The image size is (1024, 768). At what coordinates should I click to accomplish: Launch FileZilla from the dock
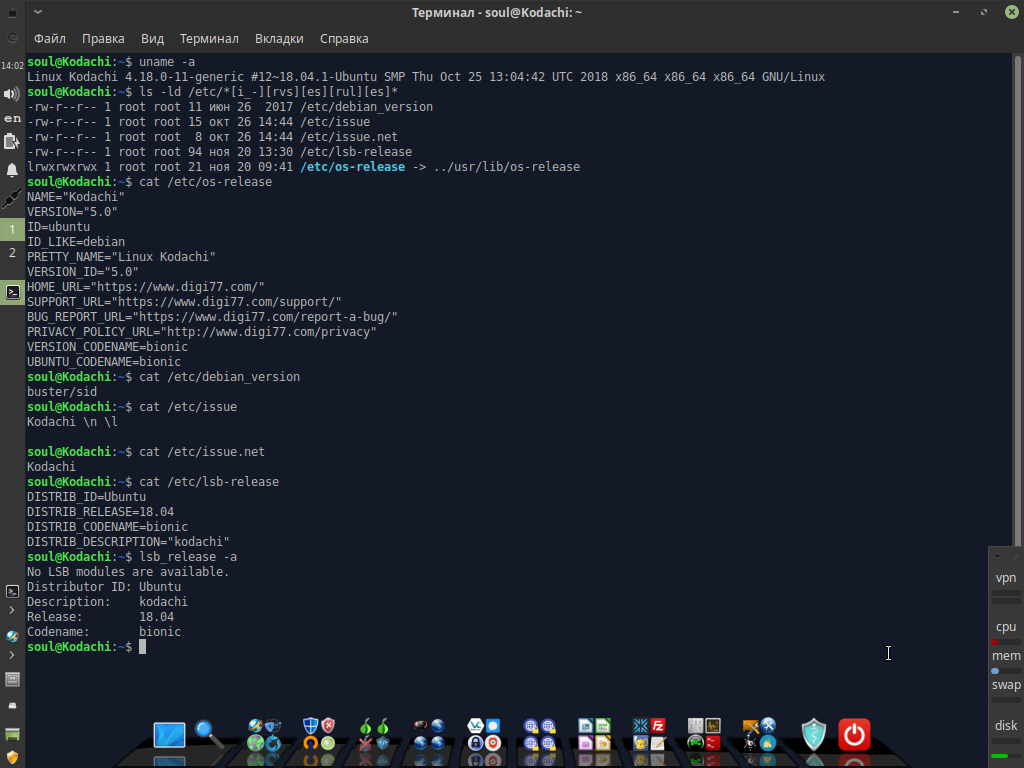point(658,726)
